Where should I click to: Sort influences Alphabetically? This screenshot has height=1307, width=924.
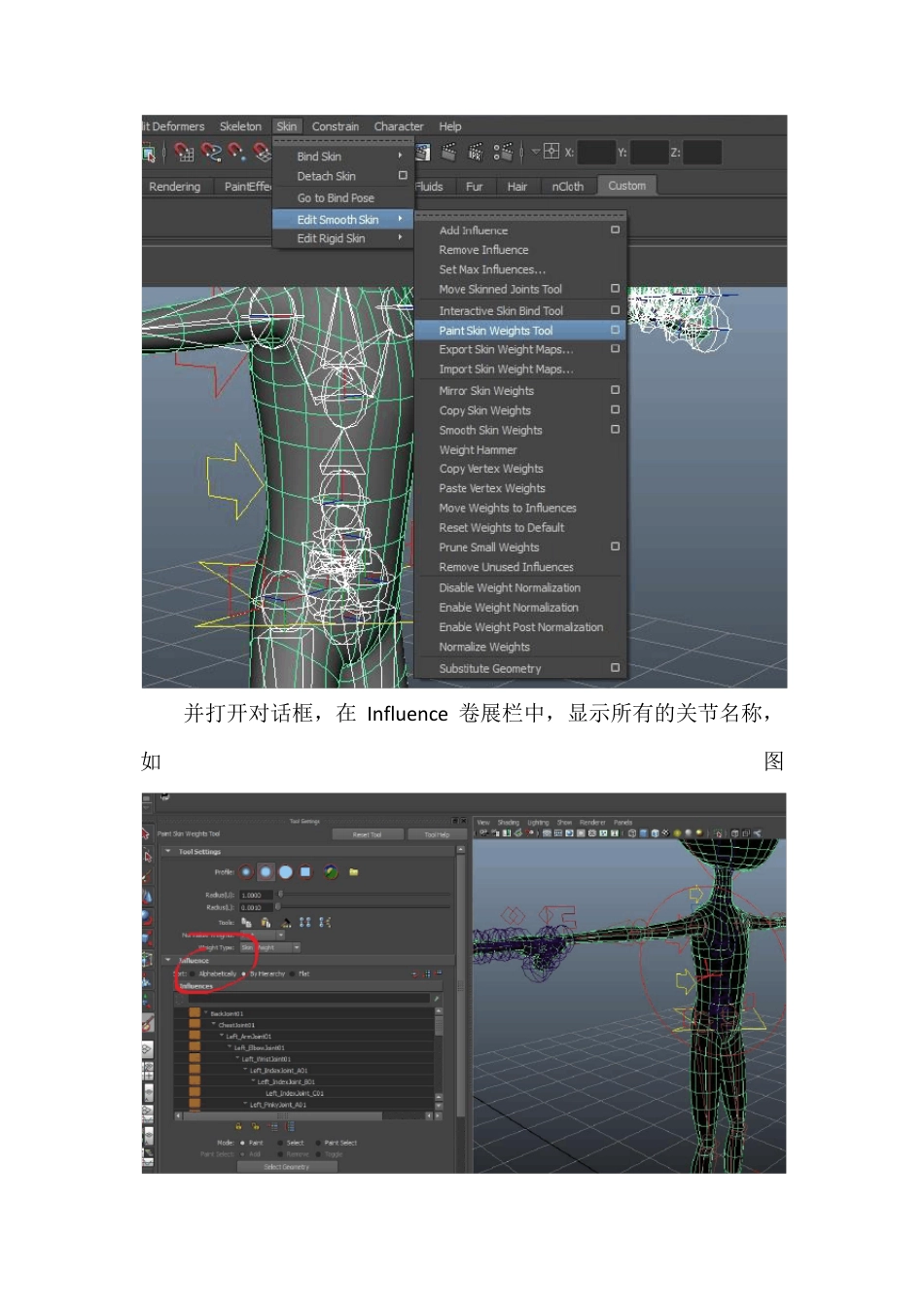193,973
